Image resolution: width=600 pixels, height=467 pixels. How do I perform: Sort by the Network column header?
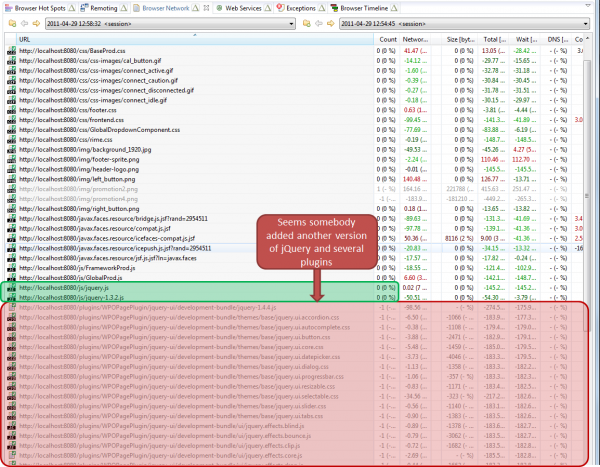(416, 39)
